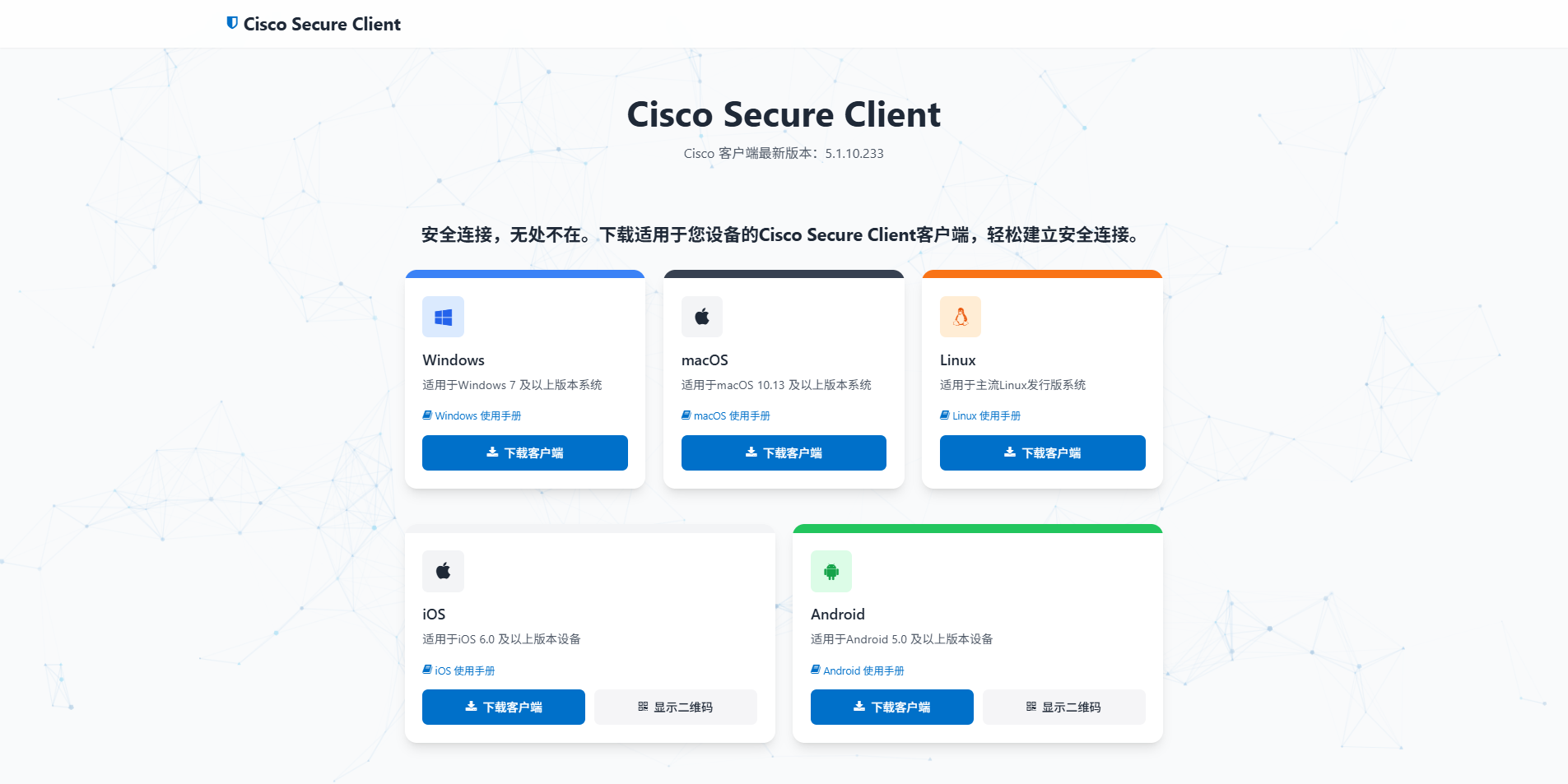This screenshot has width=1568, height=784.
Task: Click the QR code icon in Android card
Action: [x=1031, y=707]
